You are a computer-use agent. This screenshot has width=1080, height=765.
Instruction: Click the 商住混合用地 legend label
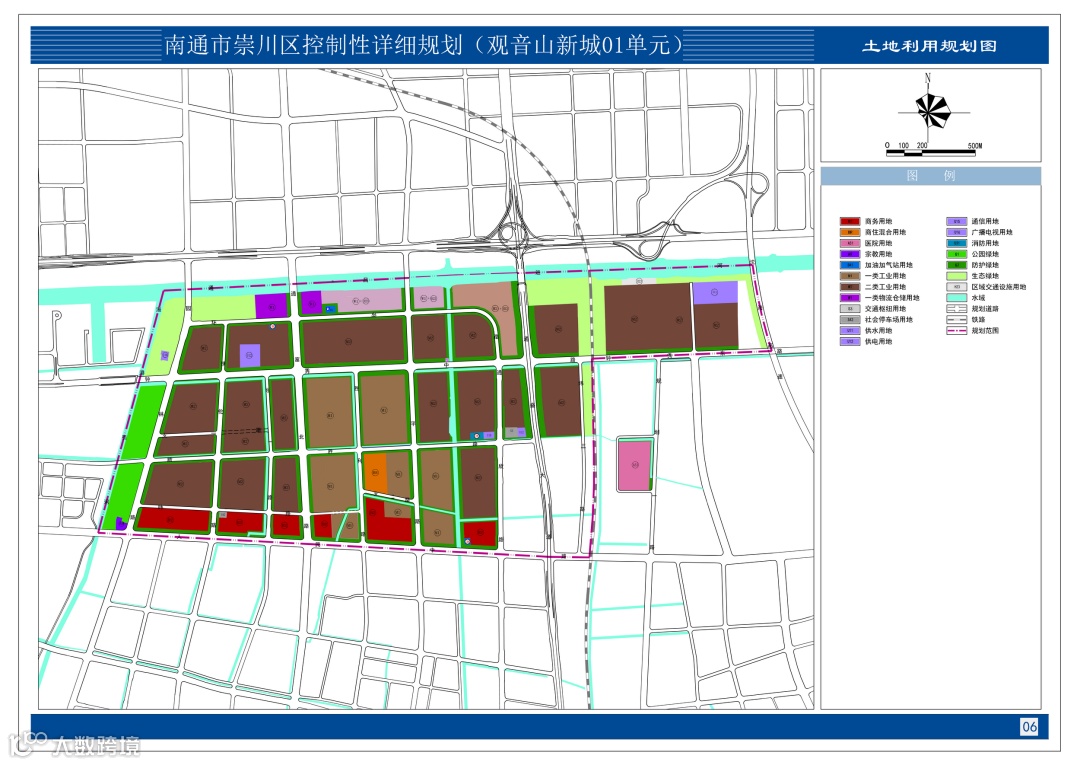885,232
